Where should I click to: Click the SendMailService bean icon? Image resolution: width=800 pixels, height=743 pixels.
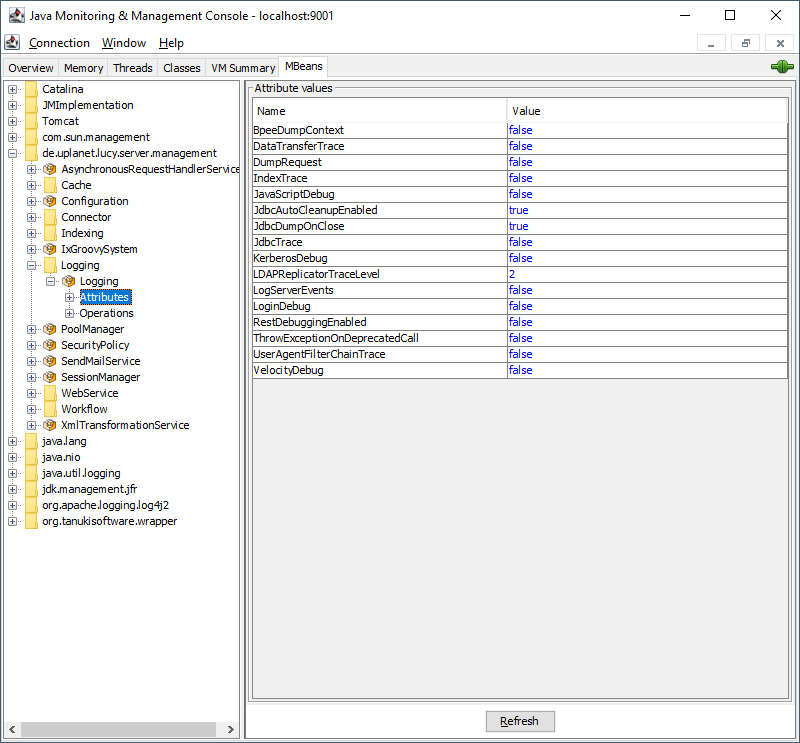click(x=50, y=361)
